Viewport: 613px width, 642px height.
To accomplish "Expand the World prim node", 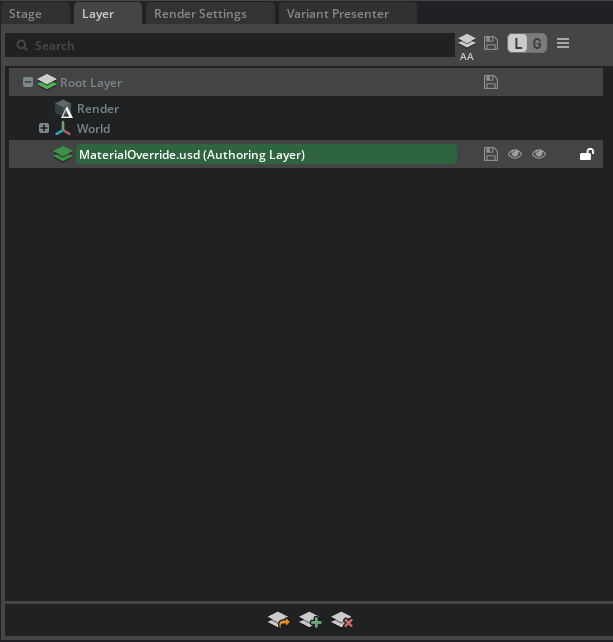I will [x=44, y=128].
